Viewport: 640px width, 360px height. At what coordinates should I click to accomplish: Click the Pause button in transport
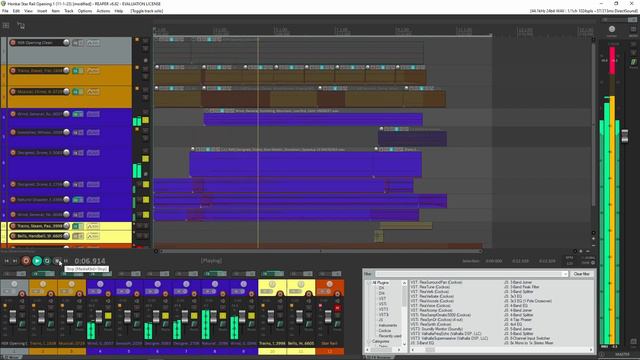[66, 261]
